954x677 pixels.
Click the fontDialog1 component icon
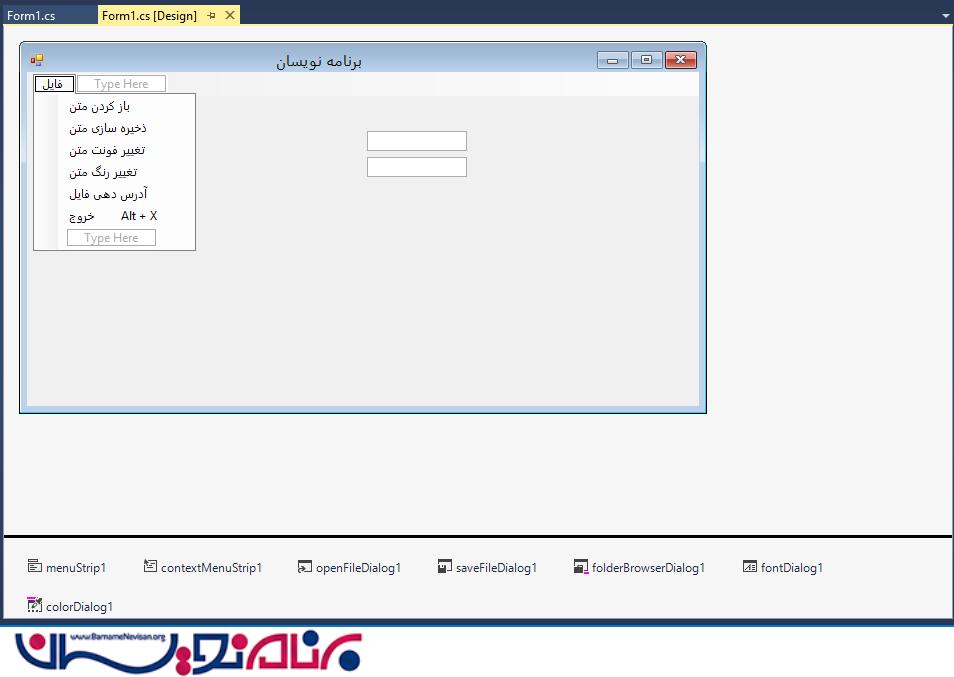[750, 566]
